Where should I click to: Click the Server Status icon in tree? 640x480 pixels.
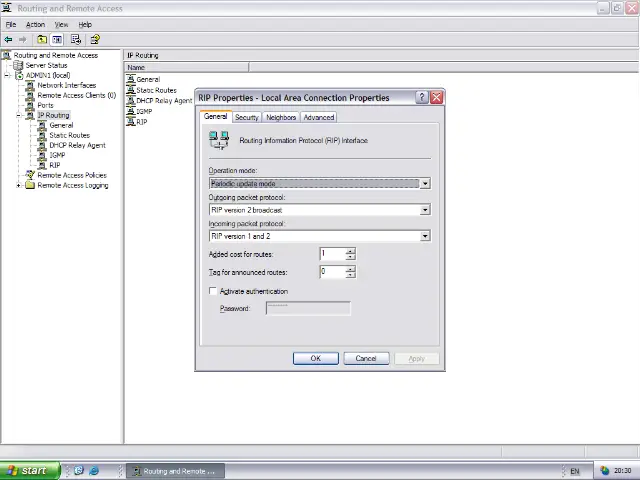18,65
